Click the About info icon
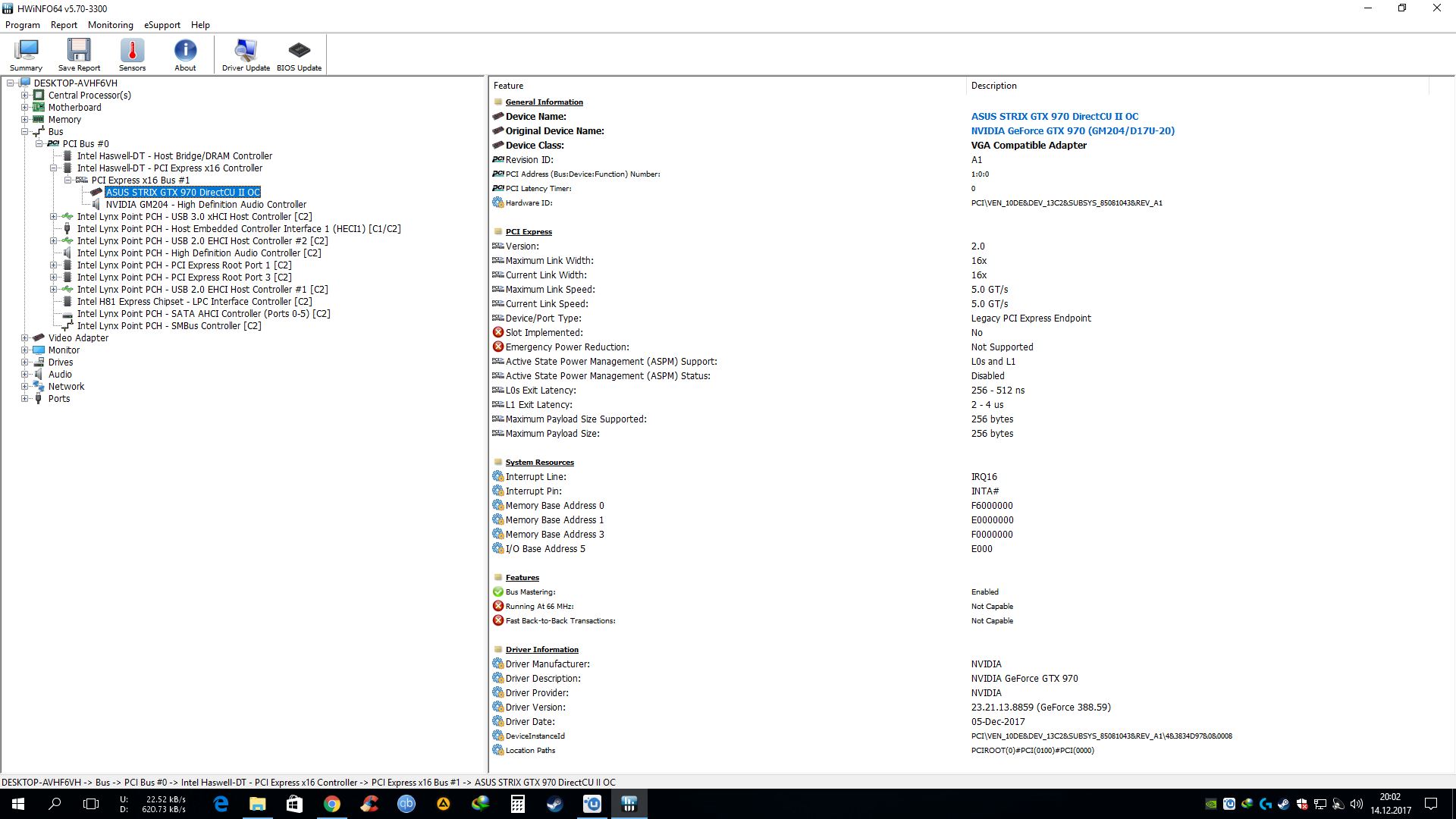The width and height of the screenshot is (1456, 819). 185,55
